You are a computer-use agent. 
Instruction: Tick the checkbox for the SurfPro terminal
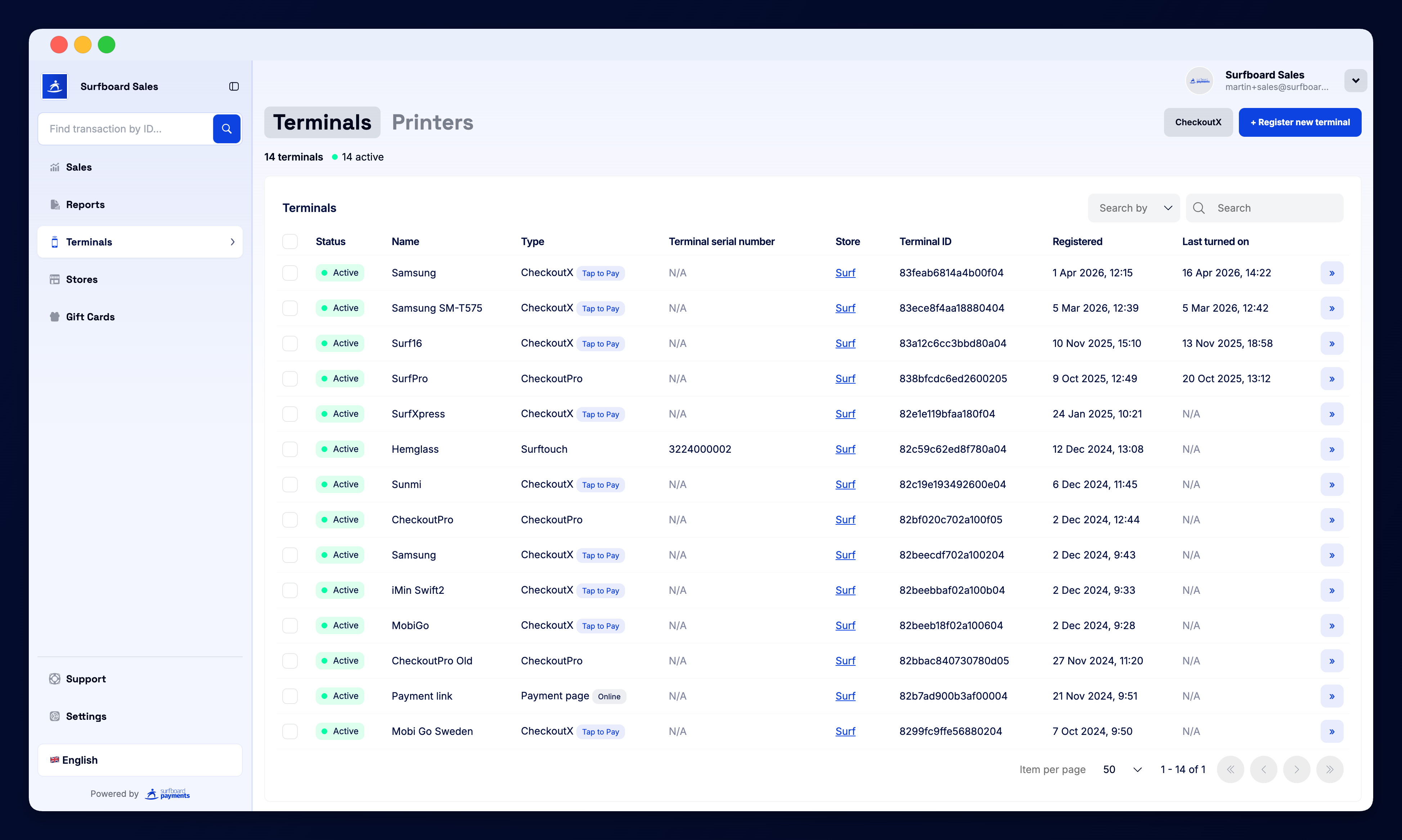[x=290, y=378]
